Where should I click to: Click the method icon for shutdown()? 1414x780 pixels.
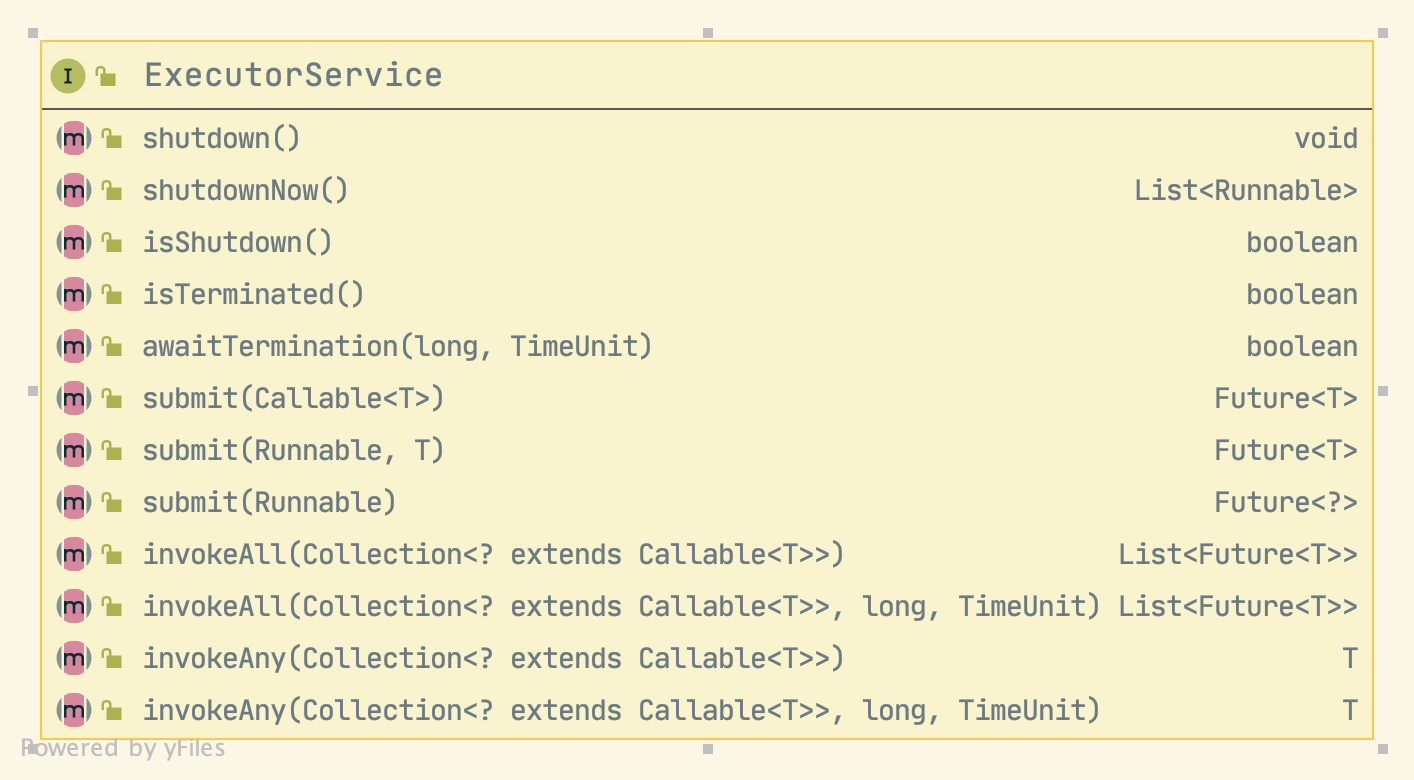tap(73, 139)
